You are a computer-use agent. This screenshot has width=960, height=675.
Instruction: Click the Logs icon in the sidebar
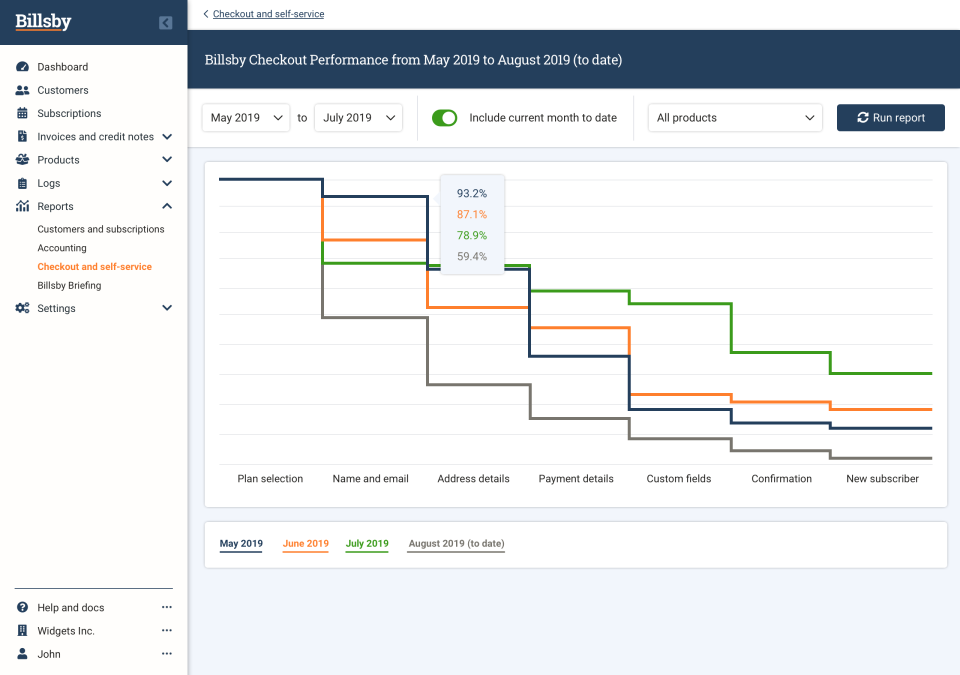tap(22, 183)
